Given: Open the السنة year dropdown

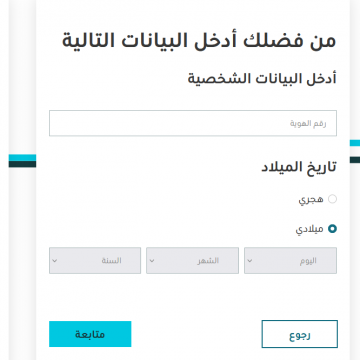Looking at the screenshot, I should (95, 260).
